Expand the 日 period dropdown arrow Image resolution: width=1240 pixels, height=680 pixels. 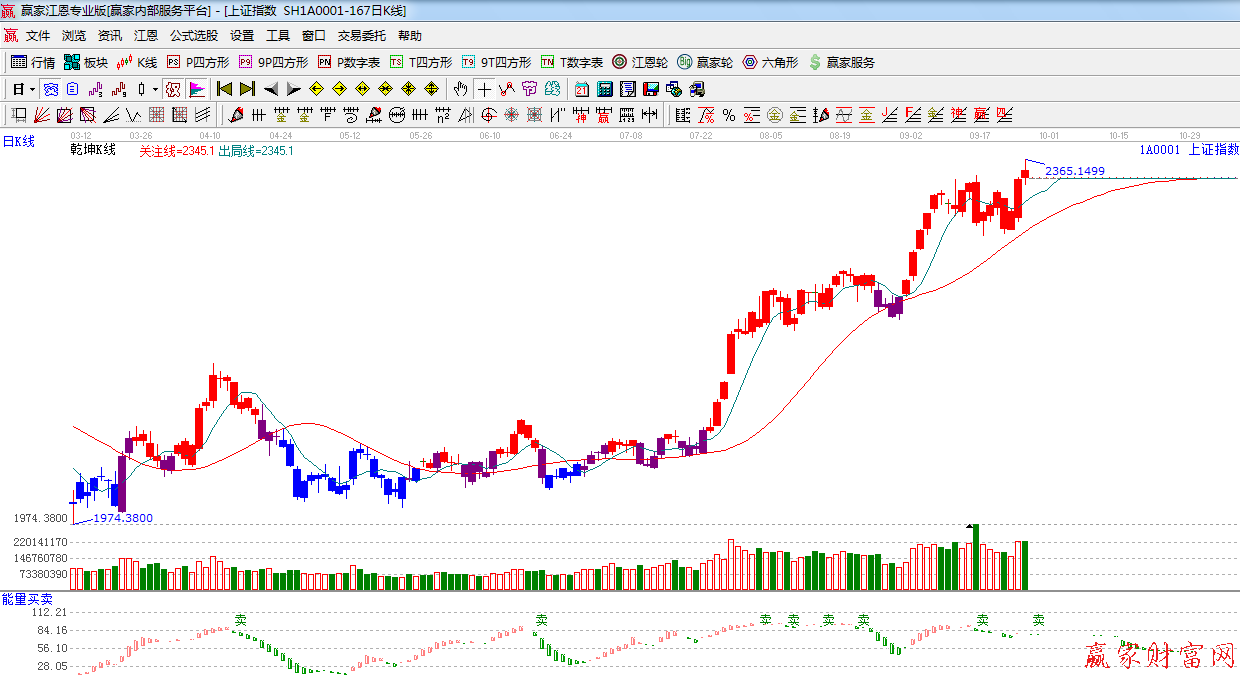(x=32, y=89)
